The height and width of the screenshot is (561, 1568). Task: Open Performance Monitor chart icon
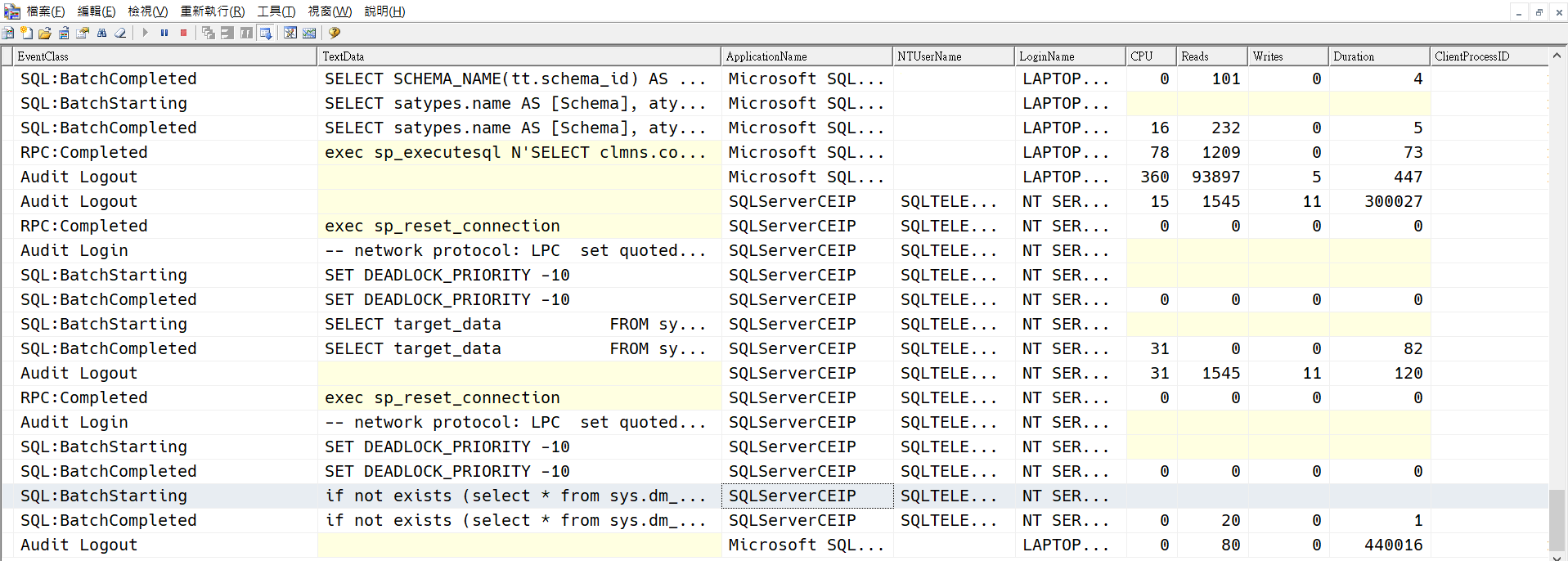tap(309, 33)
